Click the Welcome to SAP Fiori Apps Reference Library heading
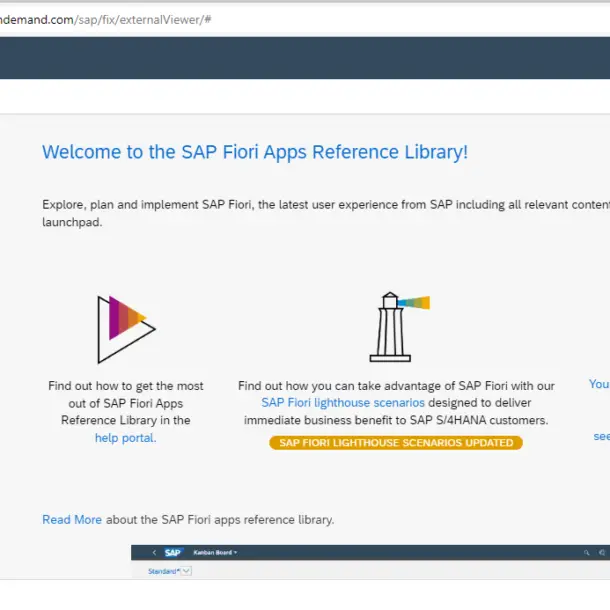 [255, 152]
